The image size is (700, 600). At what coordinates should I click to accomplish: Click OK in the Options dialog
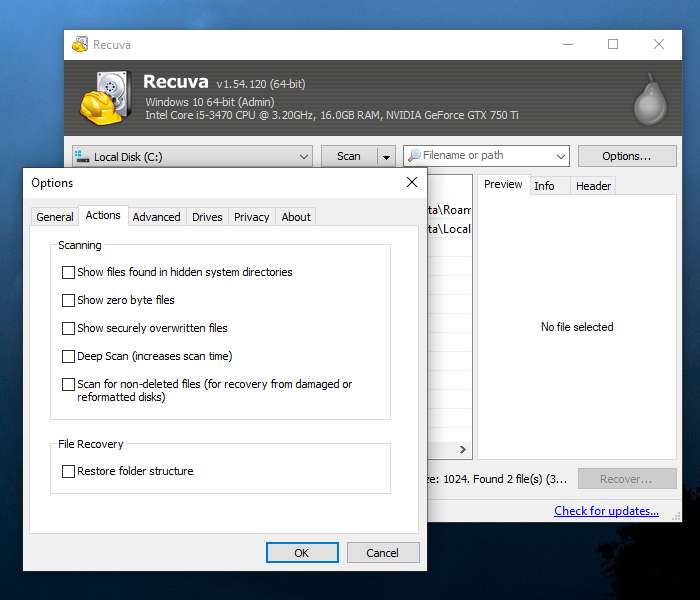(x=302, y=553)
